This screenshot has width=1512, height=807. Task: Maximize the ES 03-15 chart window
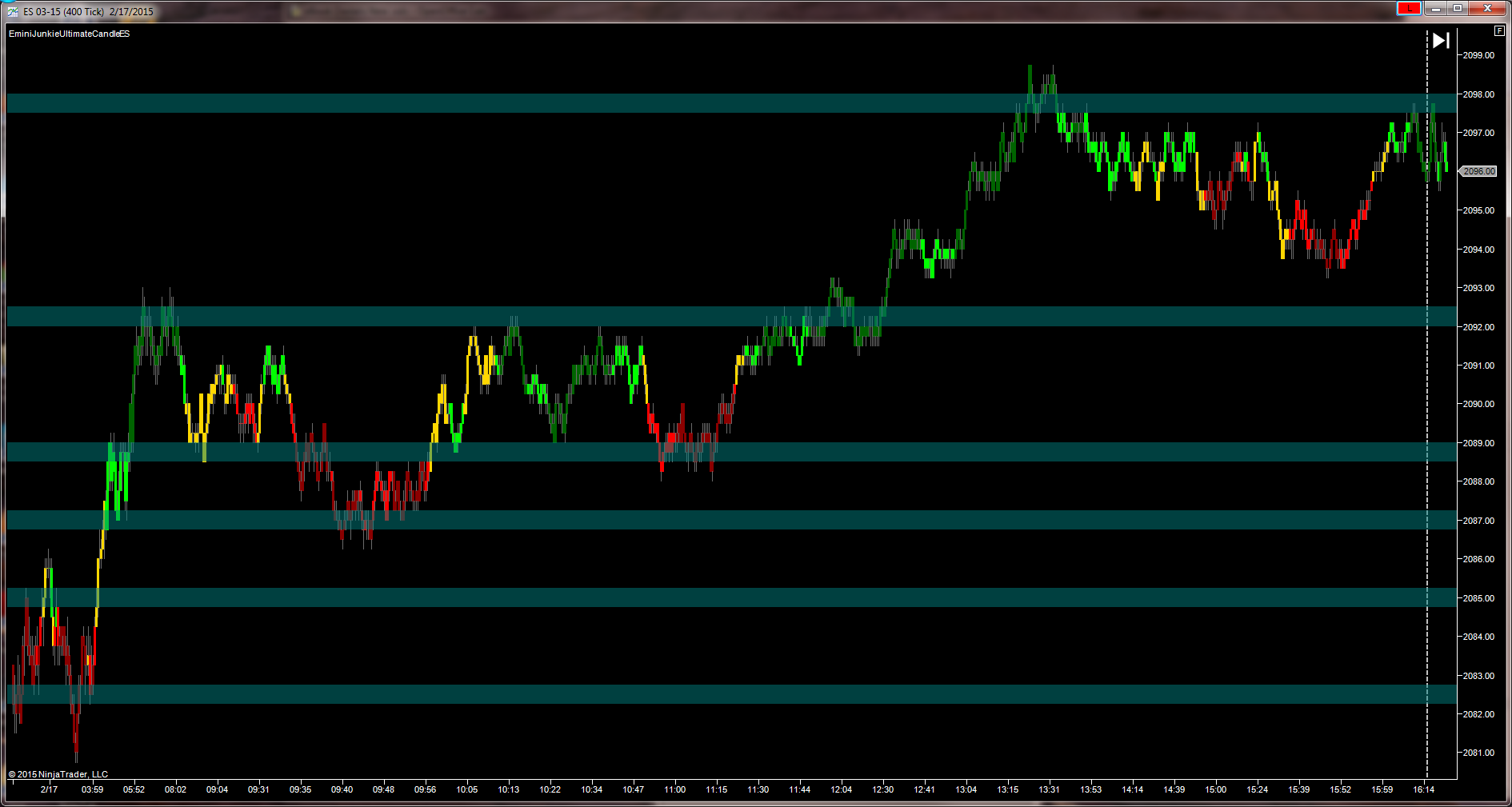(x=1458, y=8)
